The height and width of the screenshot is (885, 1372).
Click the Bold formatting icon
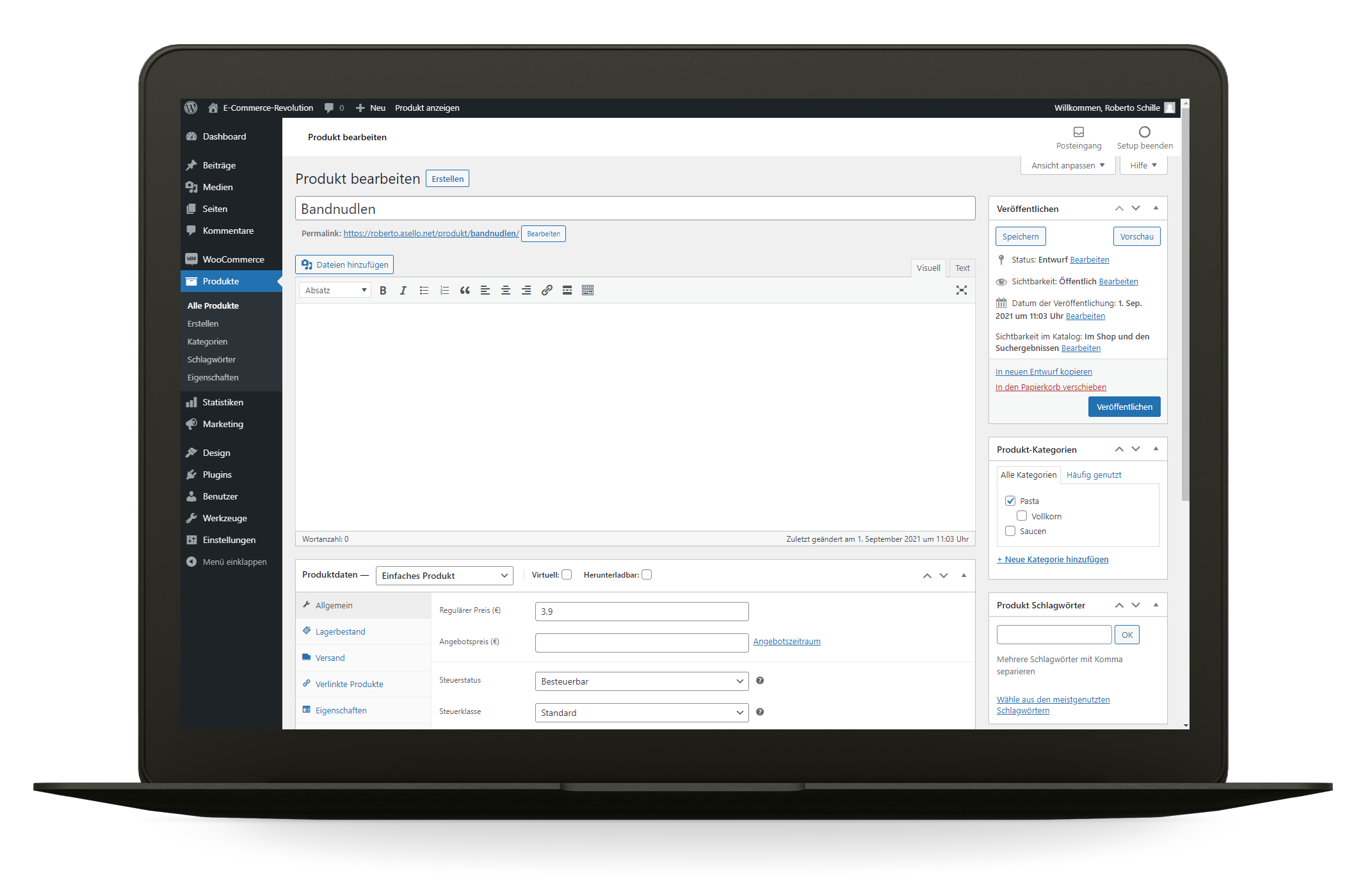tap(383, 291)
